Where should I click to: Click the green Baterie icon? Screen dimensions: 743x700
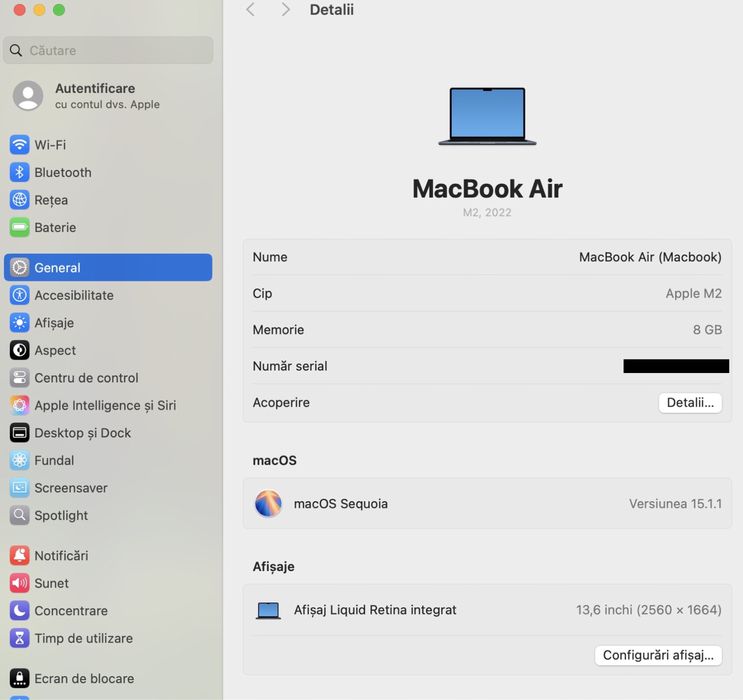19,227
